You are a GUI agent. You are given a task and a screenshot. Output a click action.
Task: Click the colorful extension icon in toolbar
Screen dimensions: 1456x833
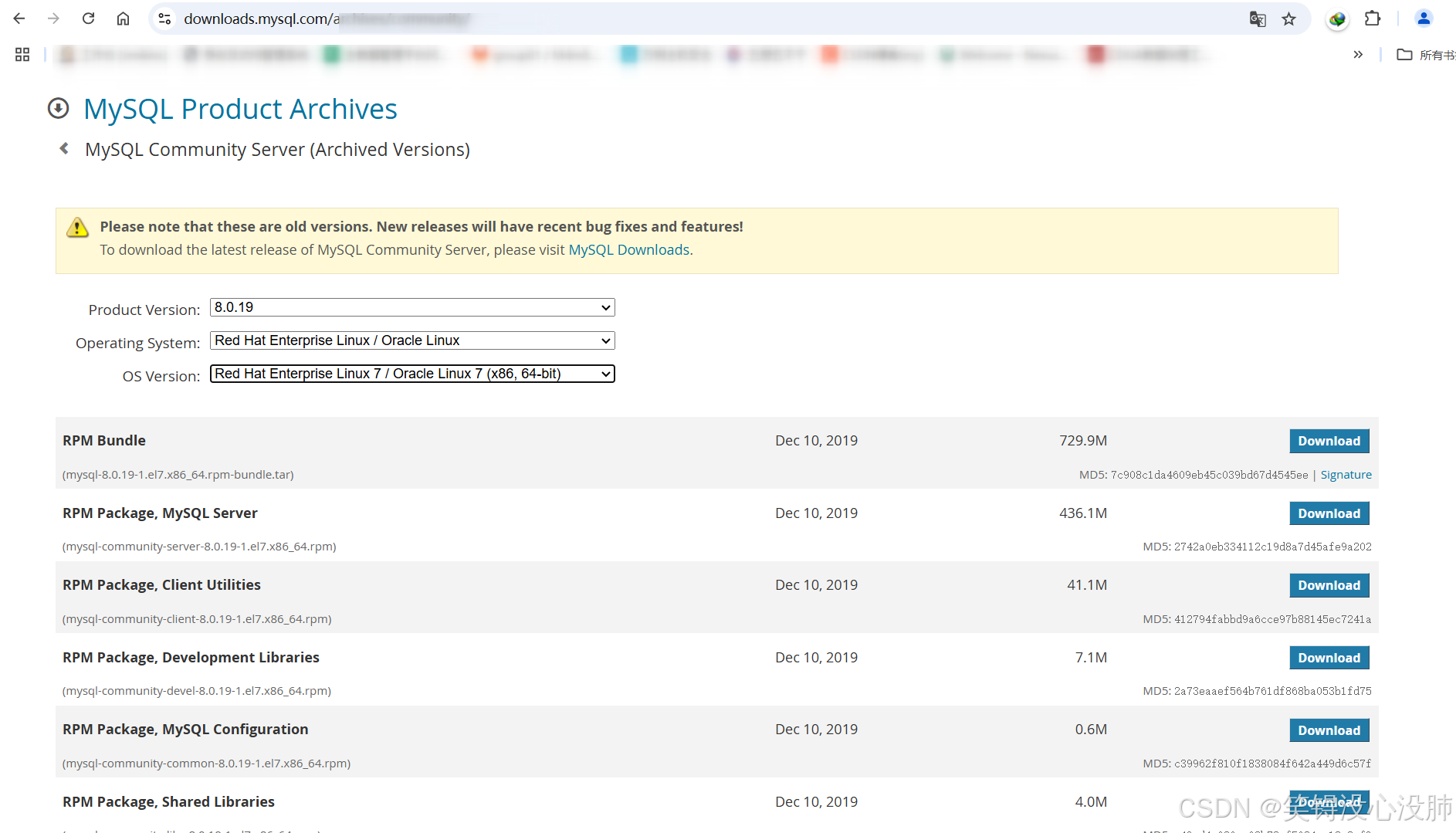pyautogui.click(x=1338, y=19)
